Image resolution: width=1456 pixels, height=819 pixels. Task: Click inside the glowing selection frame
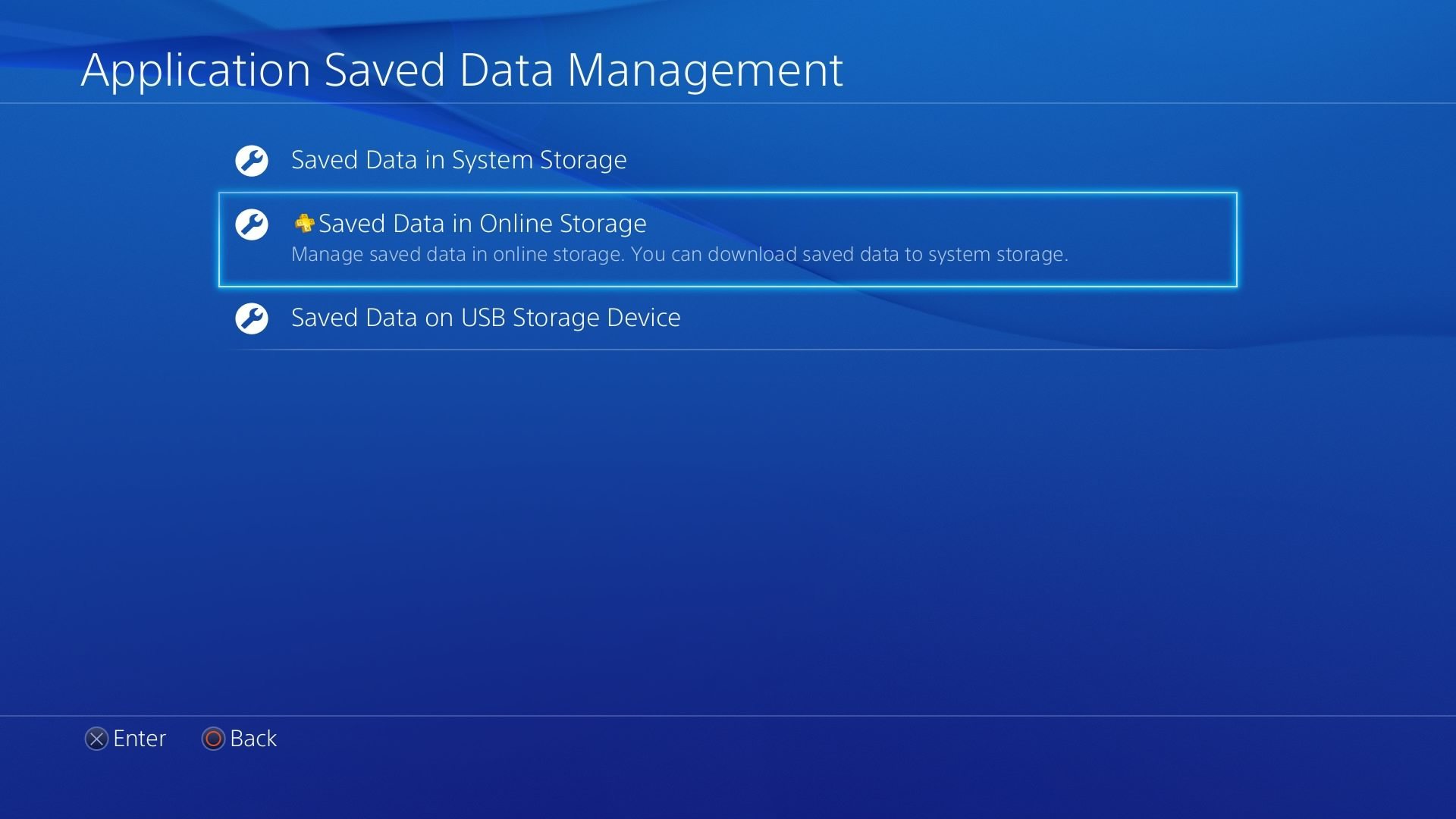pos(728,239)
